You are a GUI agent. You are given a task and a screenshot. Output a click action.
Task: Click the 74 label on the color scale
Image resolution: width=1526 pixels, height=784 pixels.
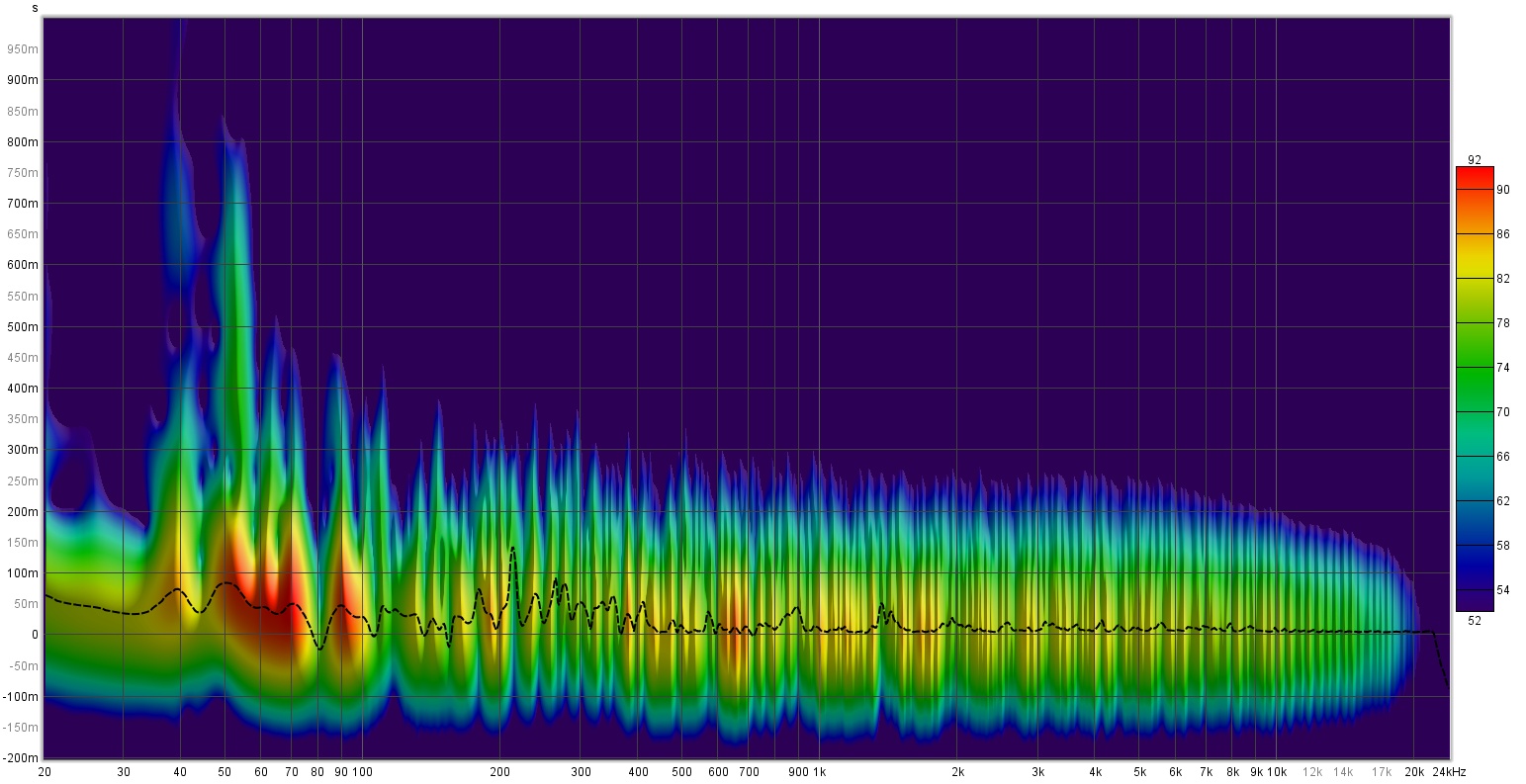tap(1502, 368)
